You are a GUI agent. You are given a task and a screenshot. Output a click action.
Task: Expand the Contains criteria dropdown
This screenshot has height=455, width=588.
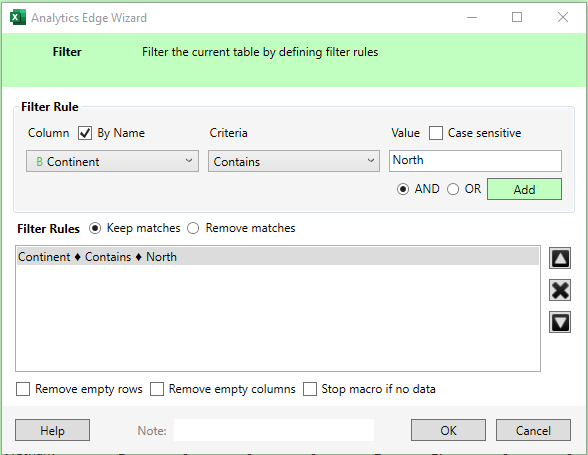pos(294,161)
